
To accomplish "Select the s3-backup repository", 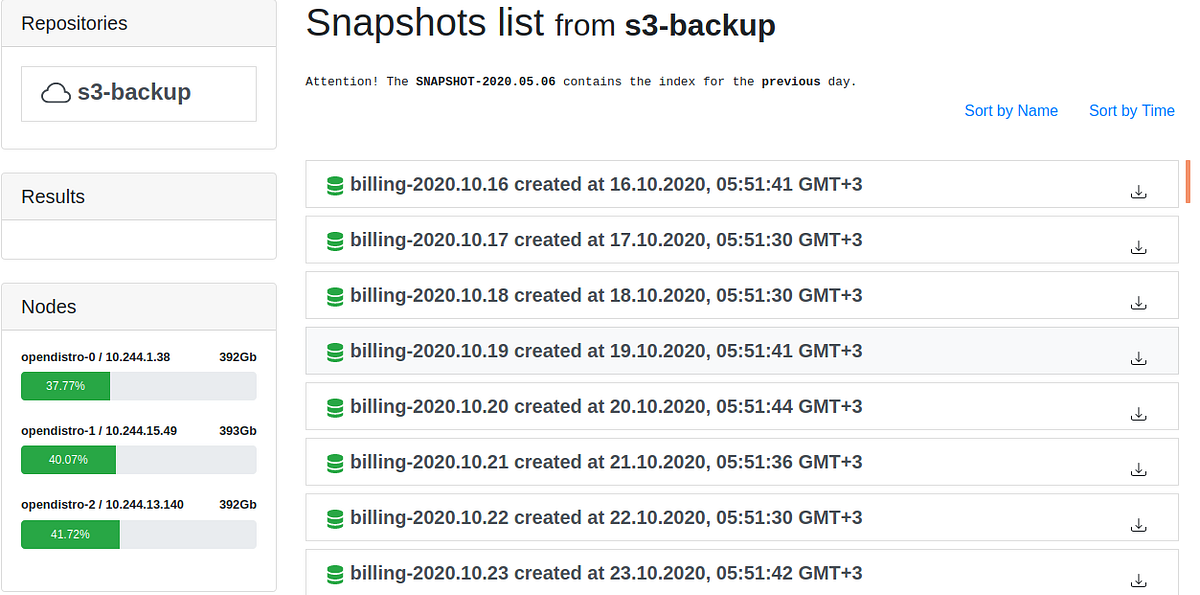I will (x=138, y=92).
